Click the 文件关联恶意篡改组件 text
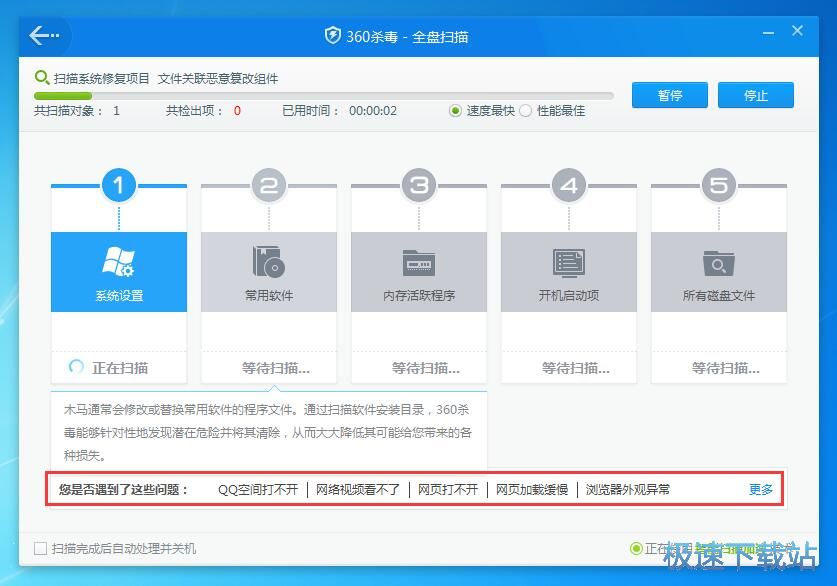Viewport: 837px width, 586px height. pyautogui.click(x=218, y=78)
